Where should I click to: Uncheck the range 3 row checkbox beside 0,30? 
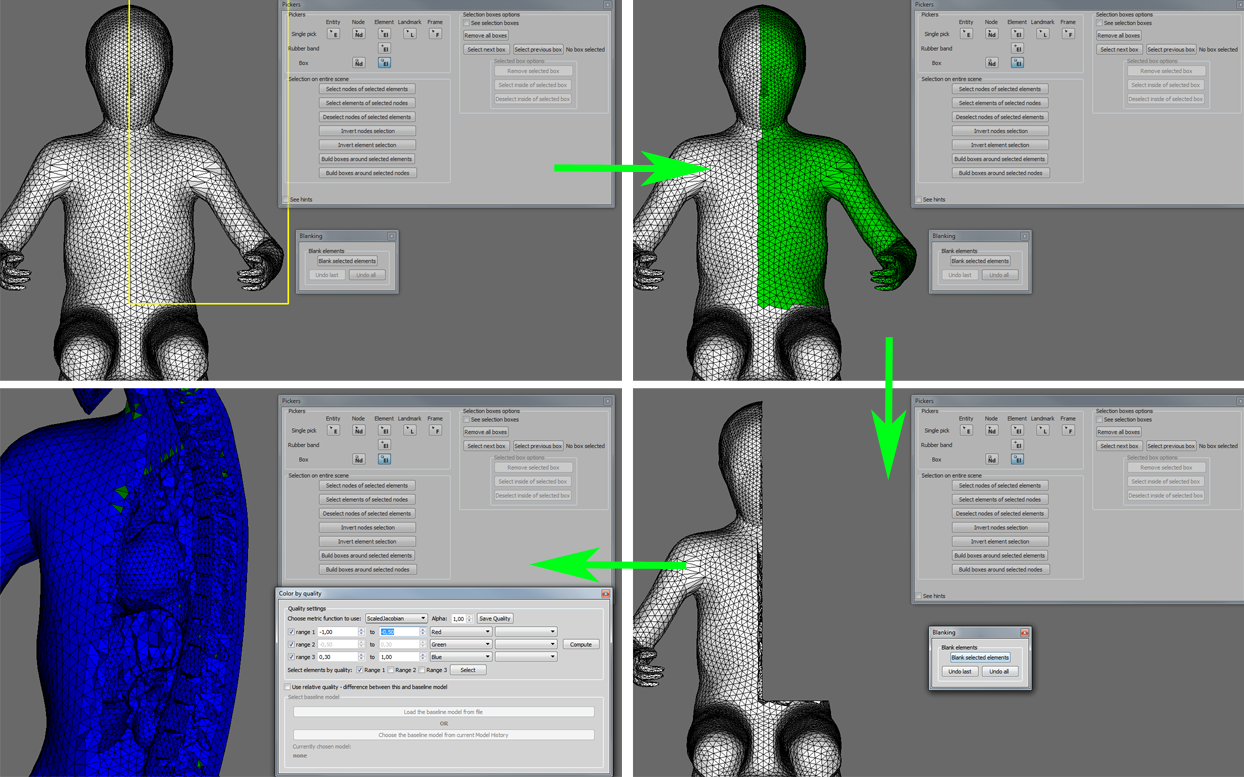(x=291, y=657)
